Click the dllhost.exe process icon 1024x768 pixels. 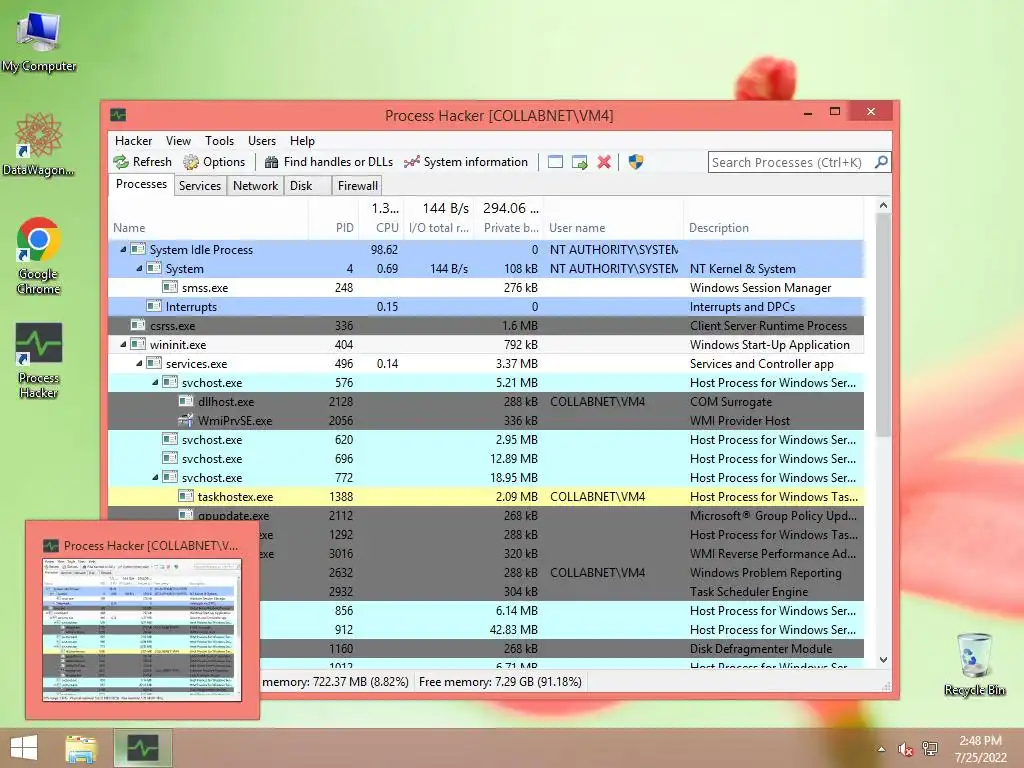point(186,401)
